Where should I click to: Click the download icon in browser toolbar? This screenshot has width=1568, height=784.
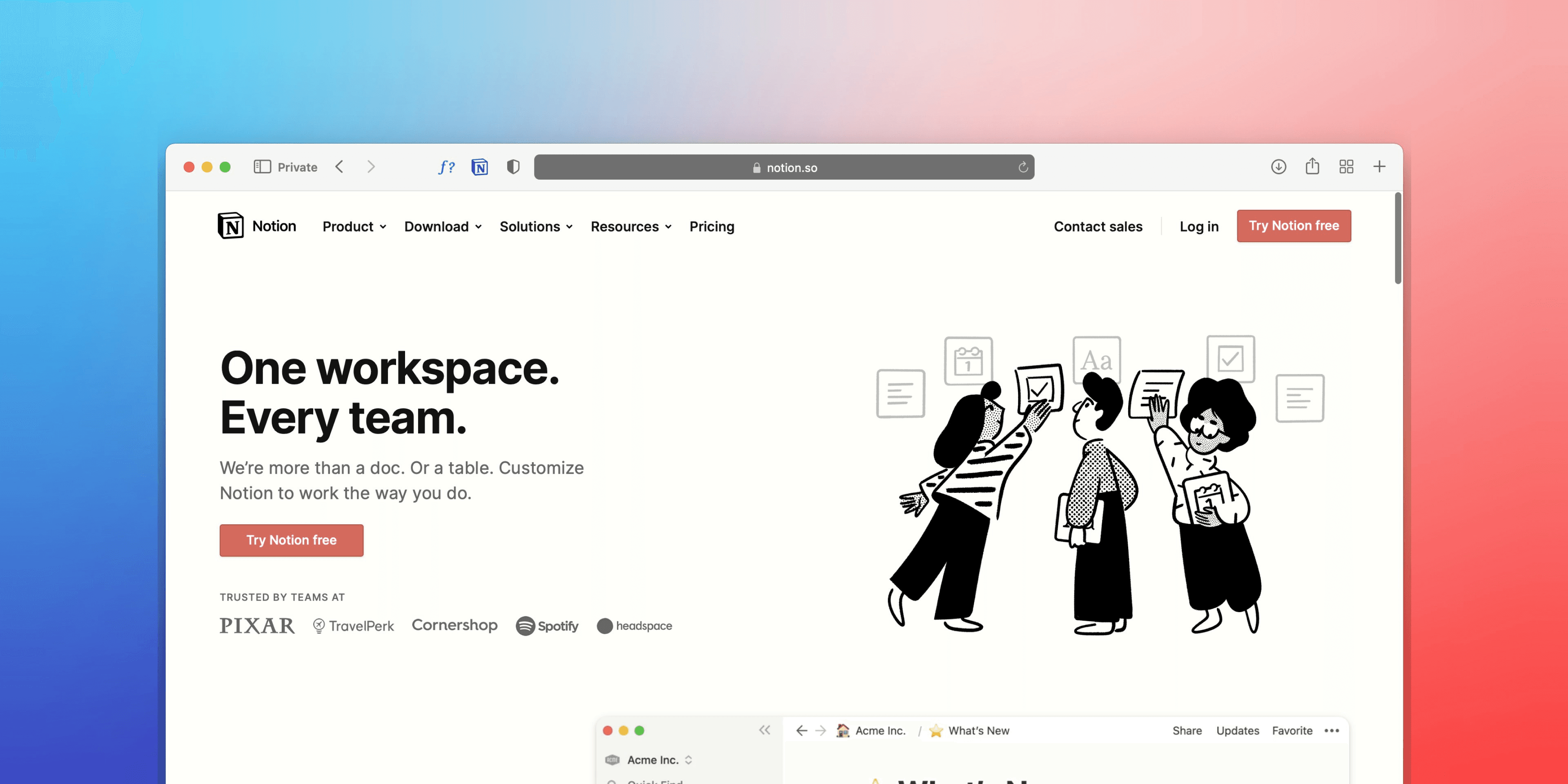(x=1278, y=167)
